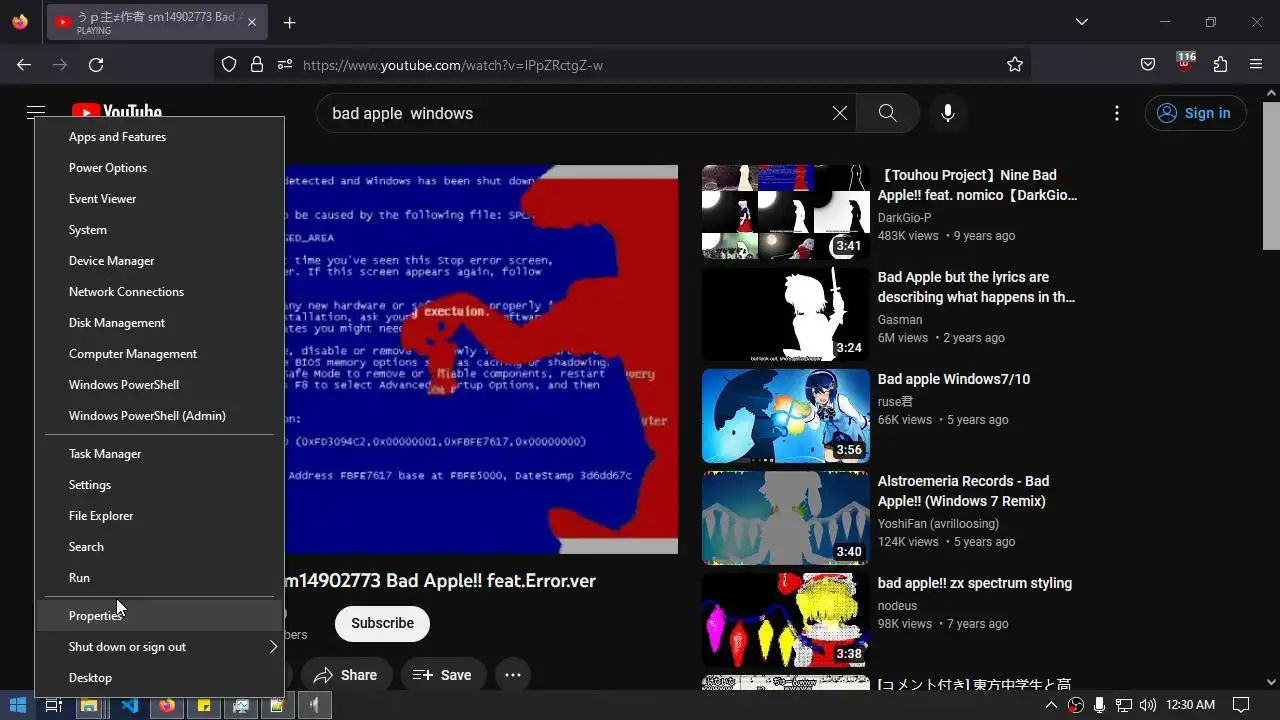
Task: Open File Explorer from the taskbar
Action: (89, 705)
